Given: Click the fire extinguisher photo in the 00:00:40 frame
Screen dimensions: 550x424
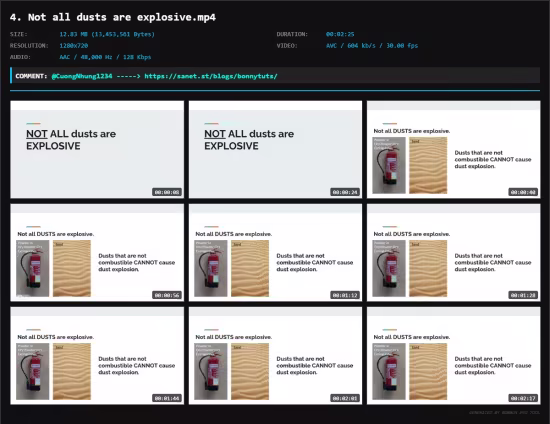Looking at the screenshot, I should pos(389,166).
